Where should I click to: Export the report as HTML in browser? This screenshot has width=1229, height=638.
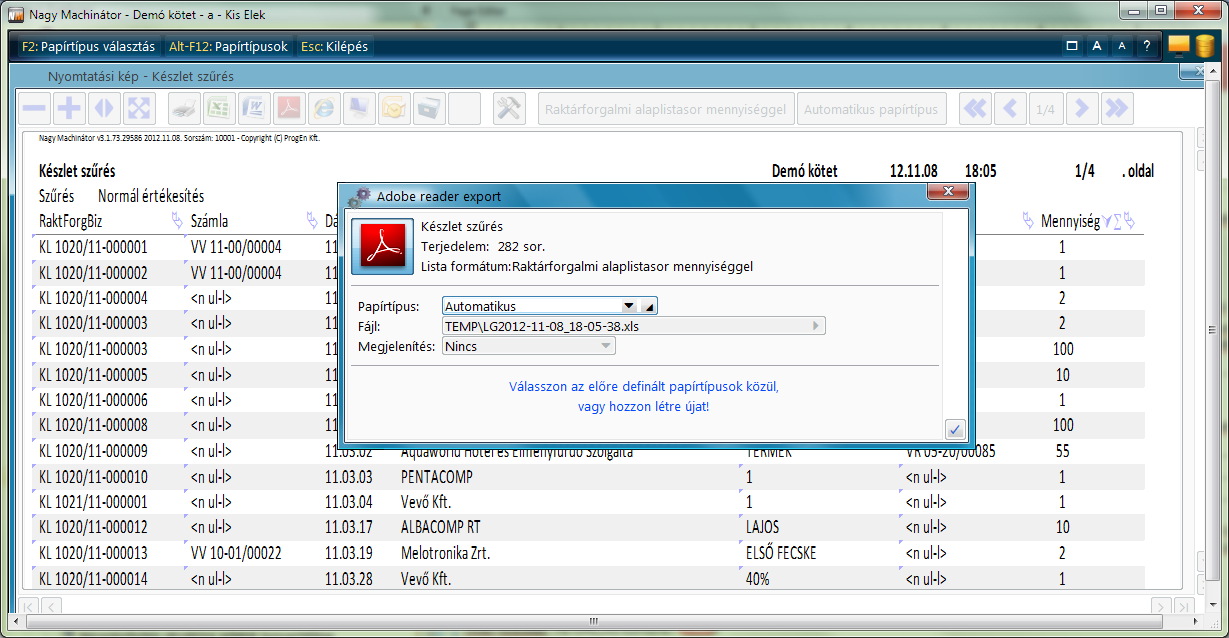click(324, 108)
